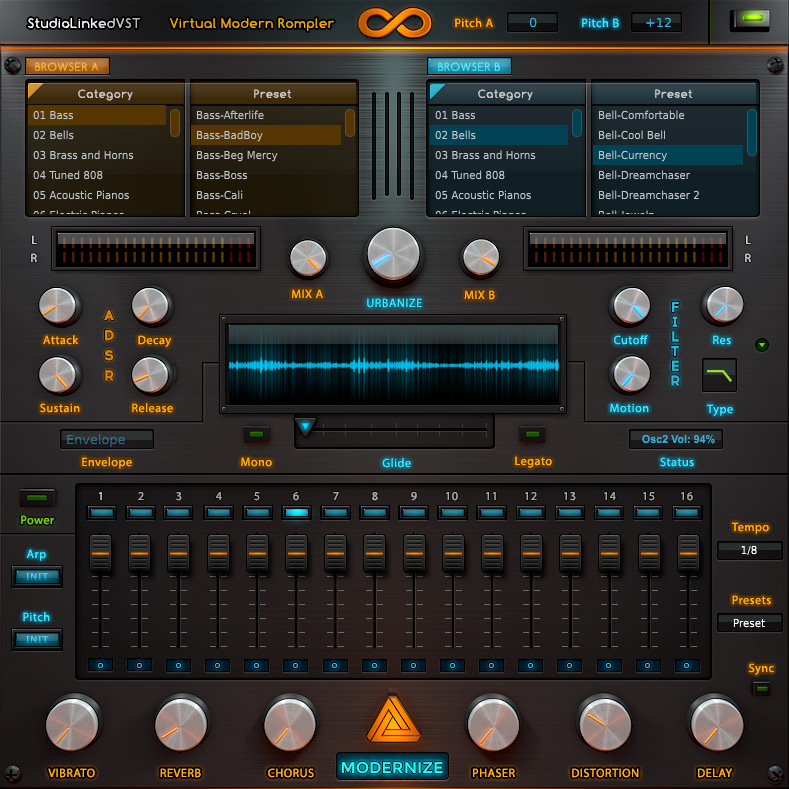The image size is (789, 789).
Task: Toggle the Legato switch
Action: (532, 434)
